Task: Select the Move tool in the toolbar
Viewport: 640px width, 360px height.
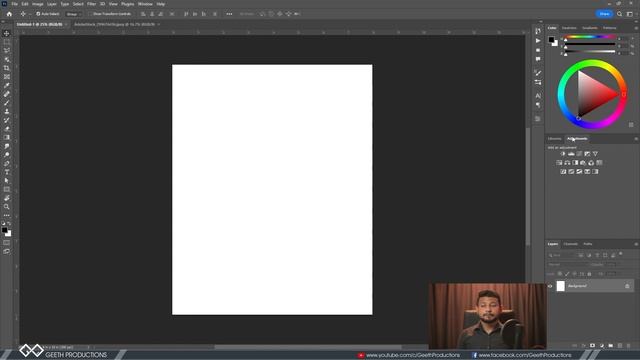Action: (7, 33)
